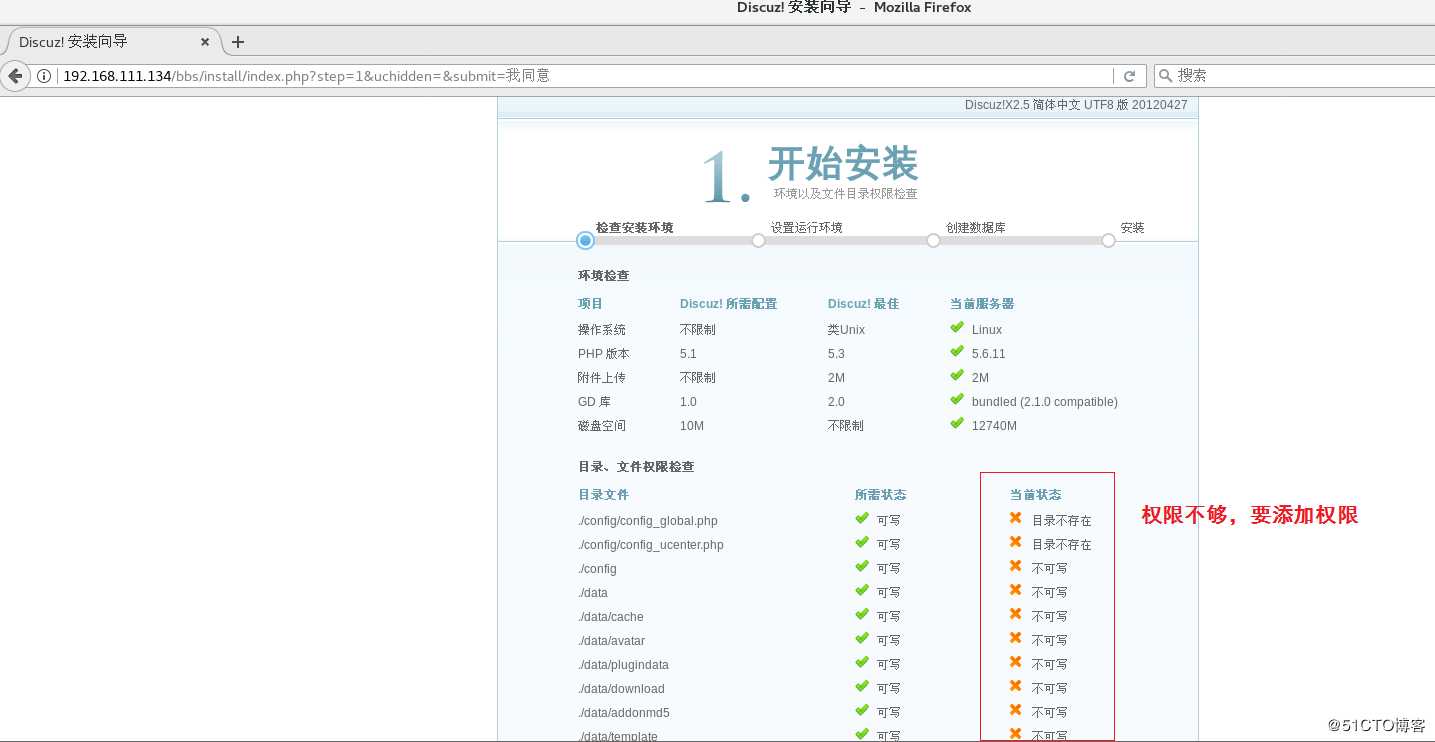
Task: Click orange X in ./config/config_ucenter.php row
Action: click(x=1015, y=542)
